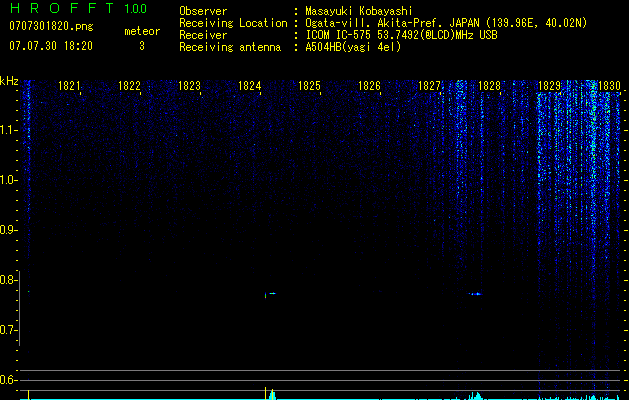Viewport: 629px width, 400px height.
Task: Click observer name Masayuki Kobayashi
Action: (359, 11)
